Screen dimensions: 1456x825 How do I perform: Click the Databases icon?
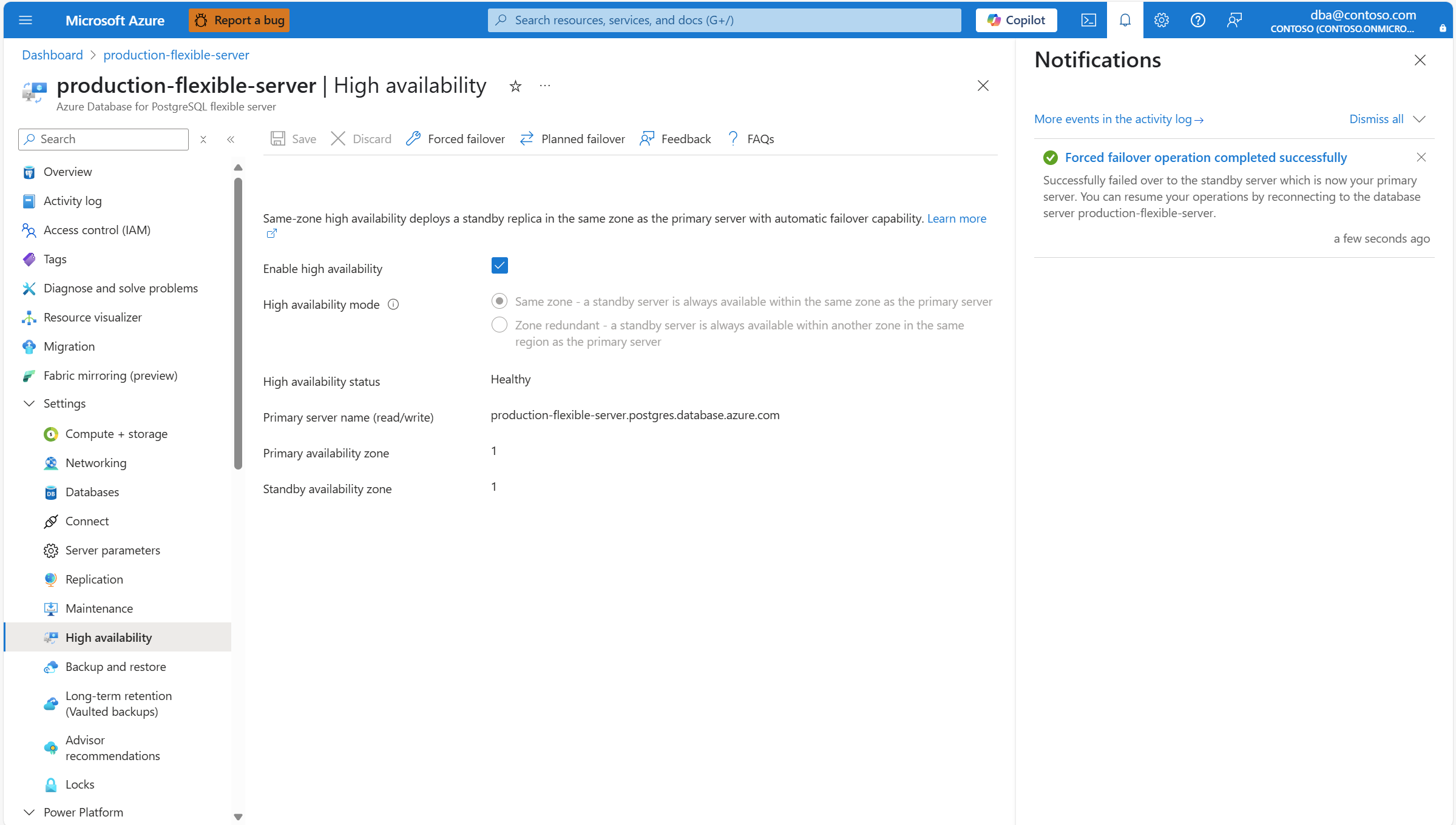[51, 492]
